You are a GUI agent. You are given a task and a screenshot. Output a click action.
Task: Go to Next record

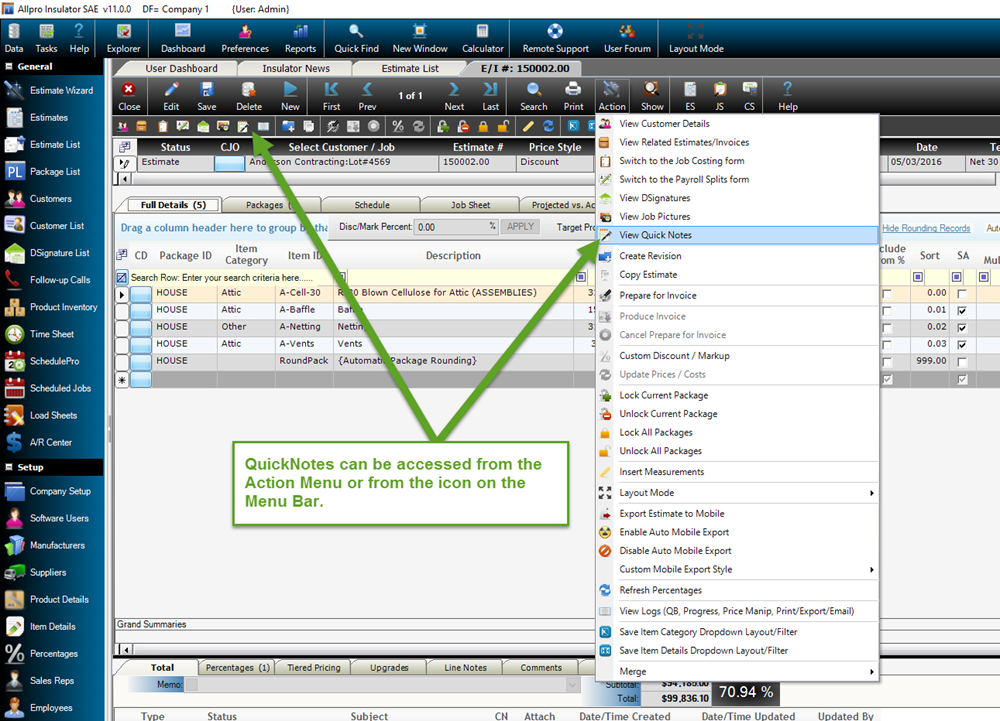point(454,96)
